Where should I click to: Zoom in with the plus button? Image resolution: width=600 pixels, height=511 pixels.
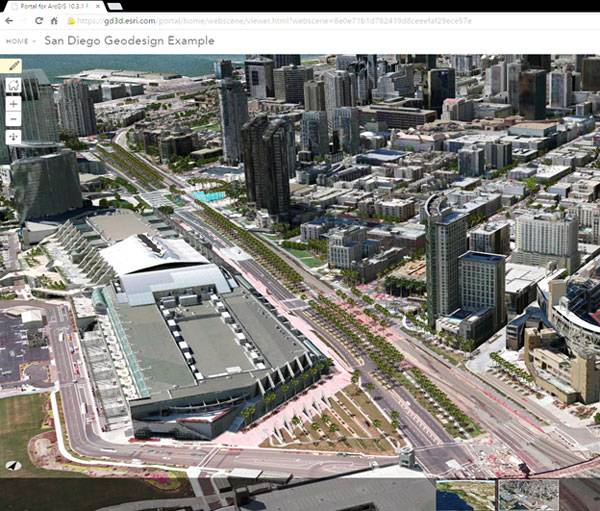coord(13,103)
